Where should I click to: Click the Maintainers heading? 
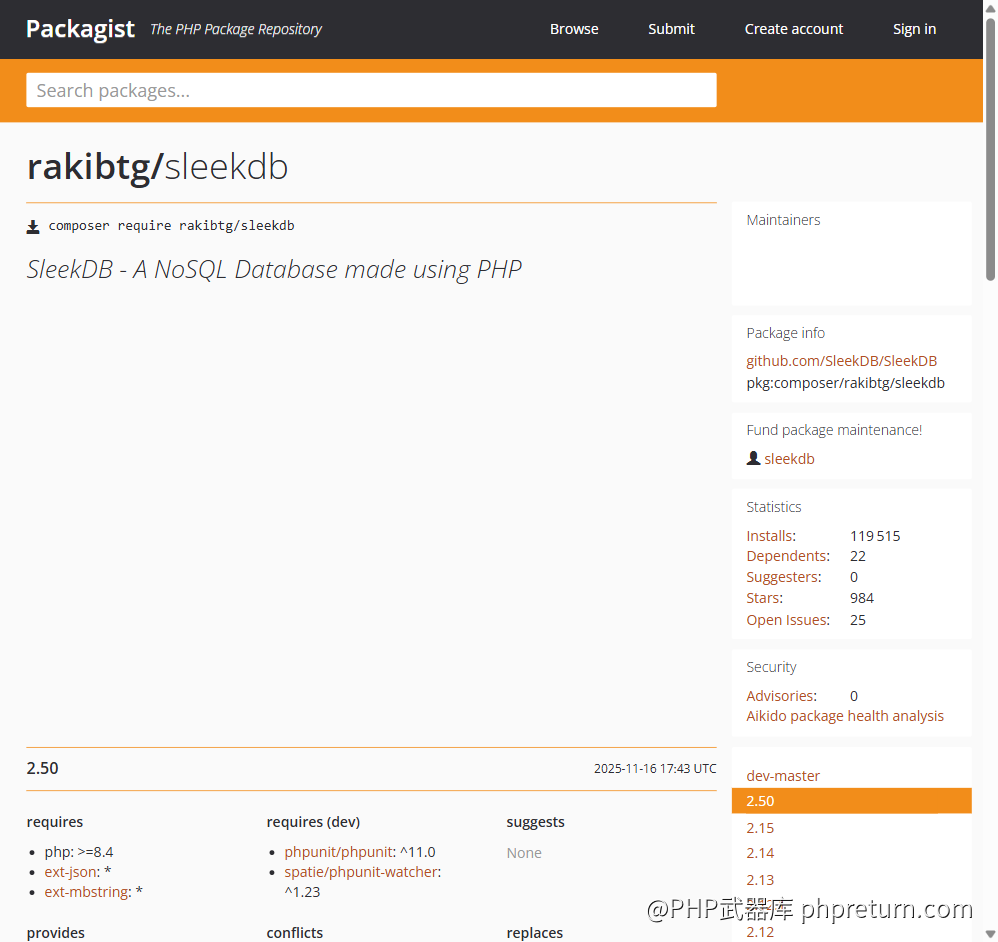(783, 220)
